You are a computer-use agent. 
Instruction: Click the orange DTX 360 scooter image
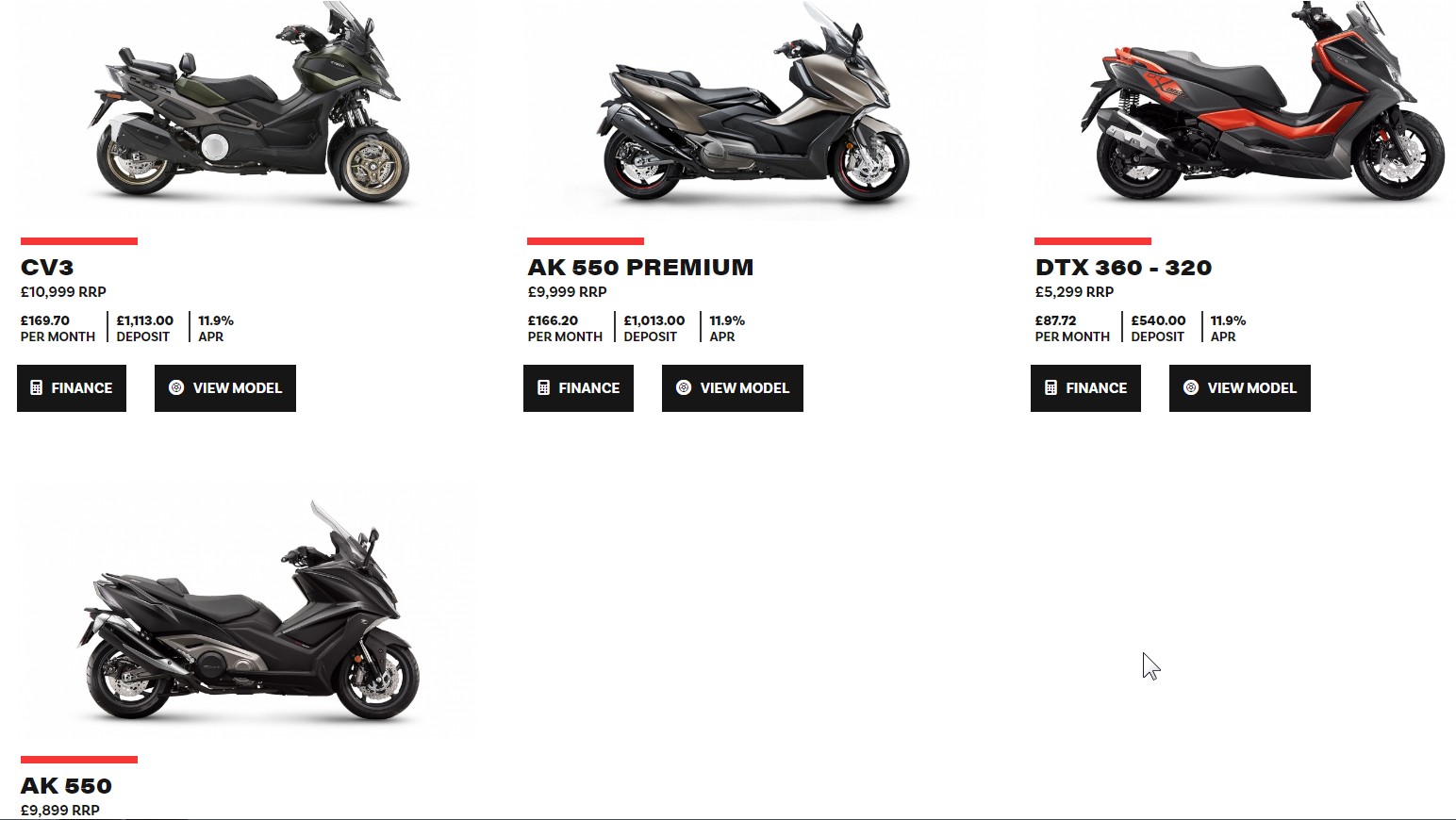point(1262,102)
